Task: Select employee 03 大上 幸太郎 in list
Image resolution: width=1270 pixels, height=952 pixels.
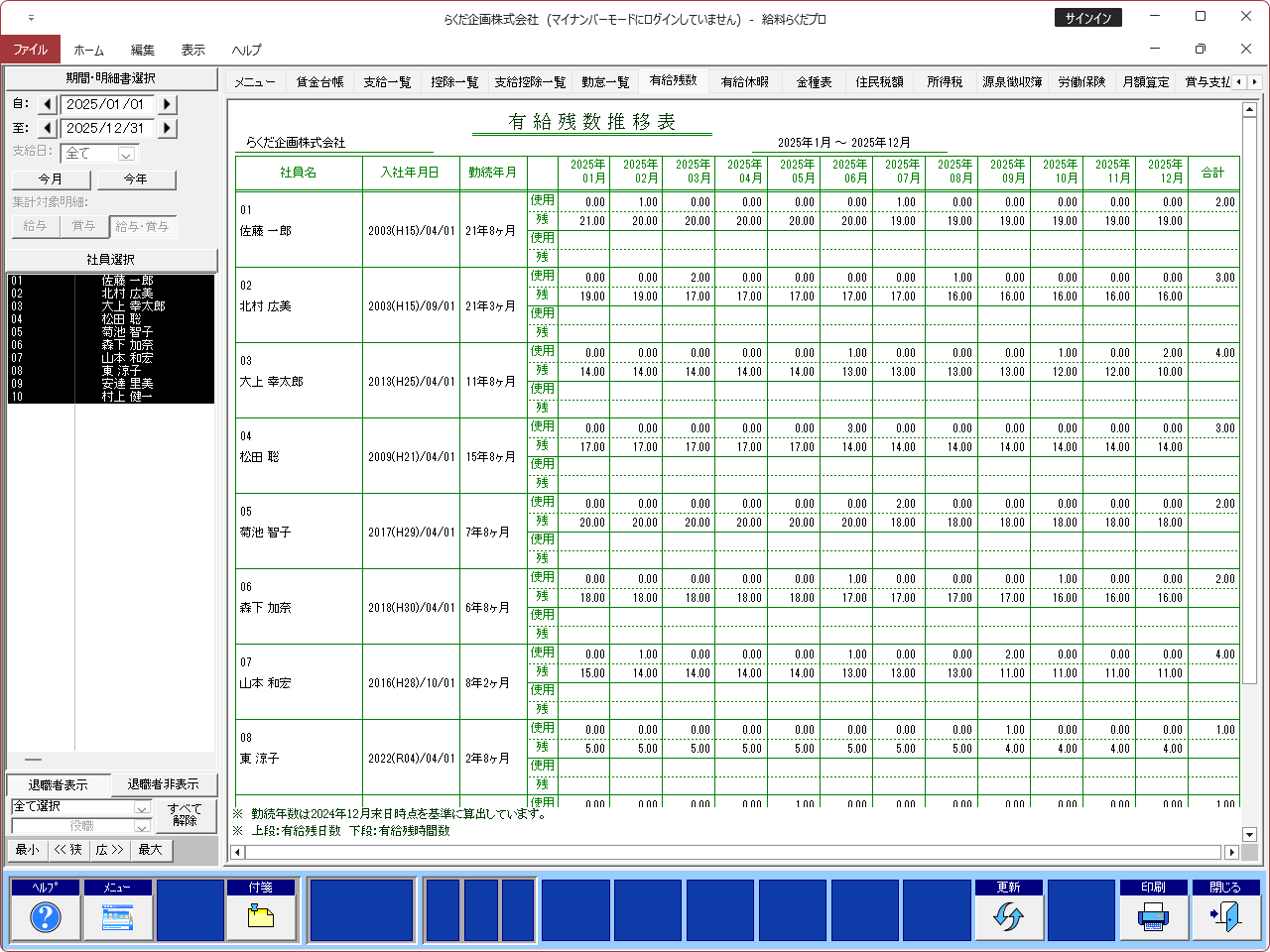Action: coord(111,306)
